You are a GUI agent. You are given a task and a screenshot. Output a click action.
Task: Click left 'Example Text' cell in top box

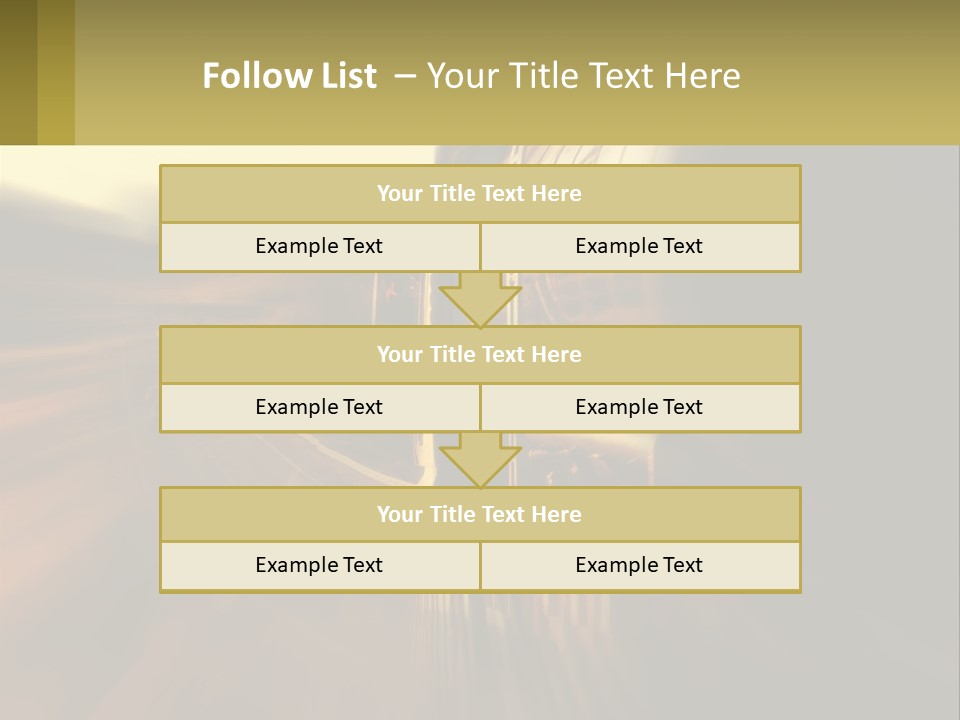319,247
